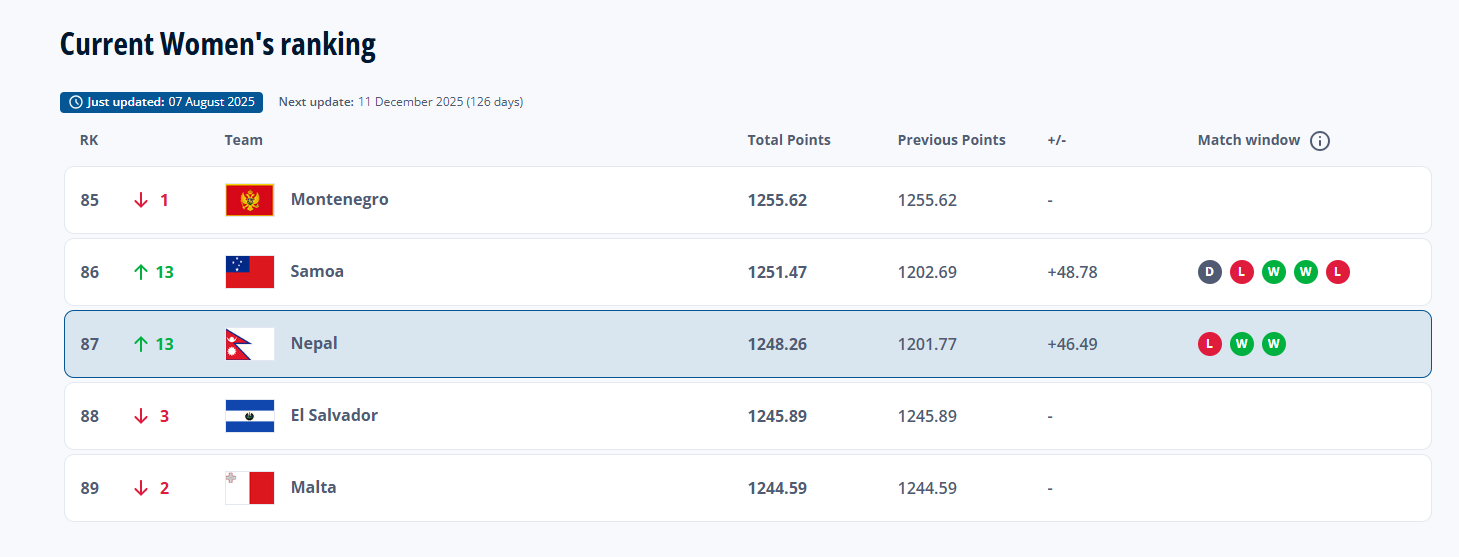Click the Samoa flag icon
This screenshot has height=557, width=1459.
[x=250, y=272]
